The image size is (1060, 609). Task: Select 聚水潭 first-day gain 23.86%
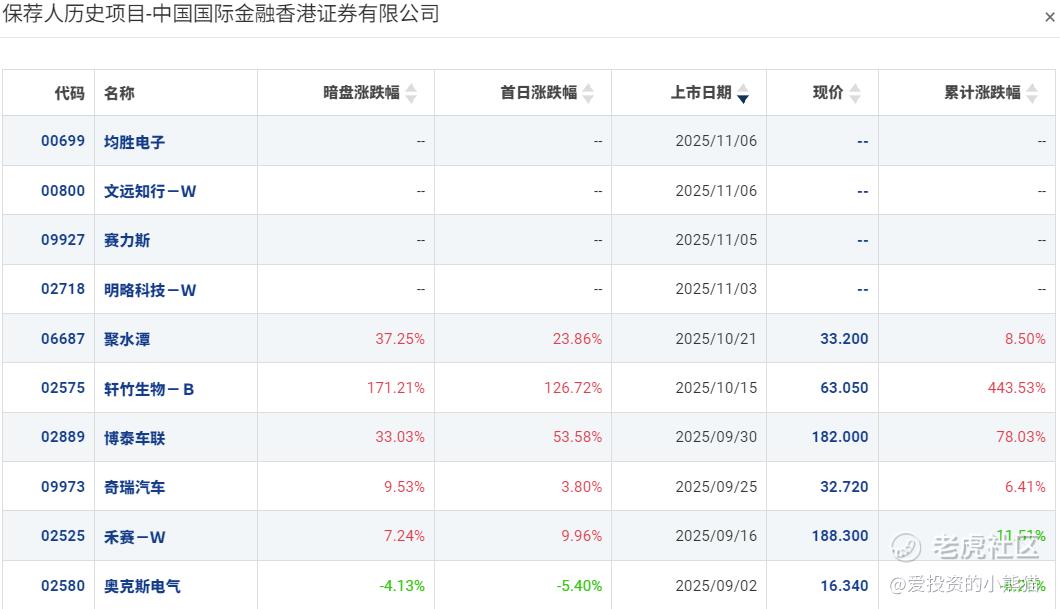pos(577,338)
